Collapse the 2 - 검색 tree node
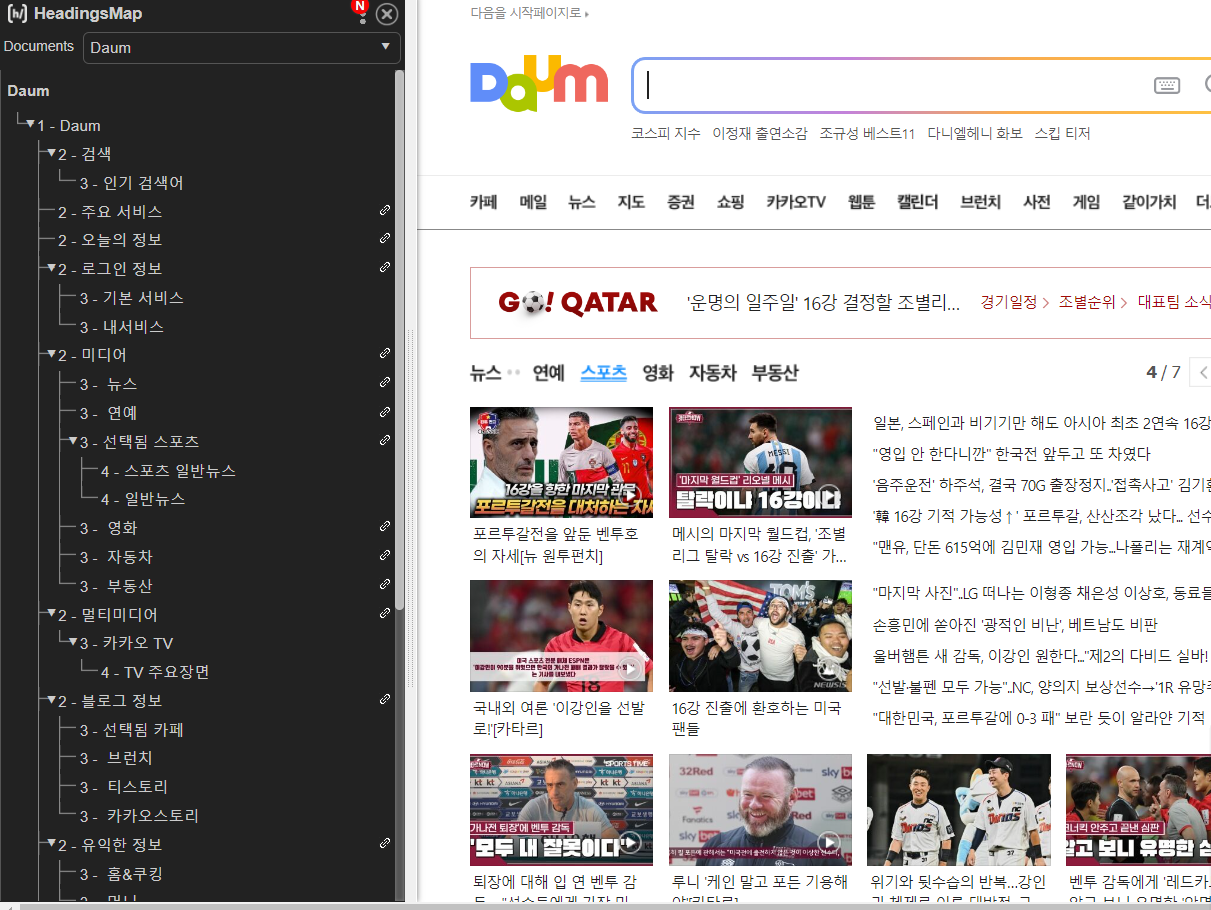Image resolution: width=1211 pixels, height=910 pixels. tap(51, 153)
